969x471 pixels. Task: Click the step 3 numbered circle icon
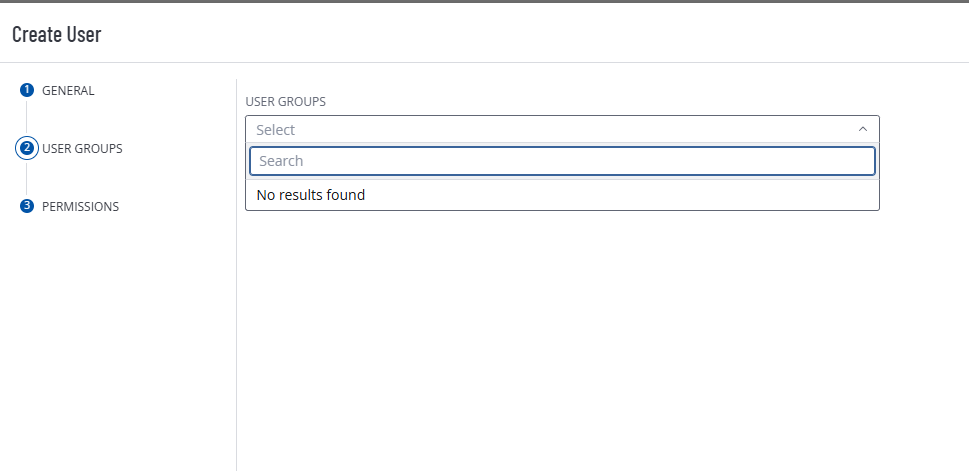tap(27, 206)
